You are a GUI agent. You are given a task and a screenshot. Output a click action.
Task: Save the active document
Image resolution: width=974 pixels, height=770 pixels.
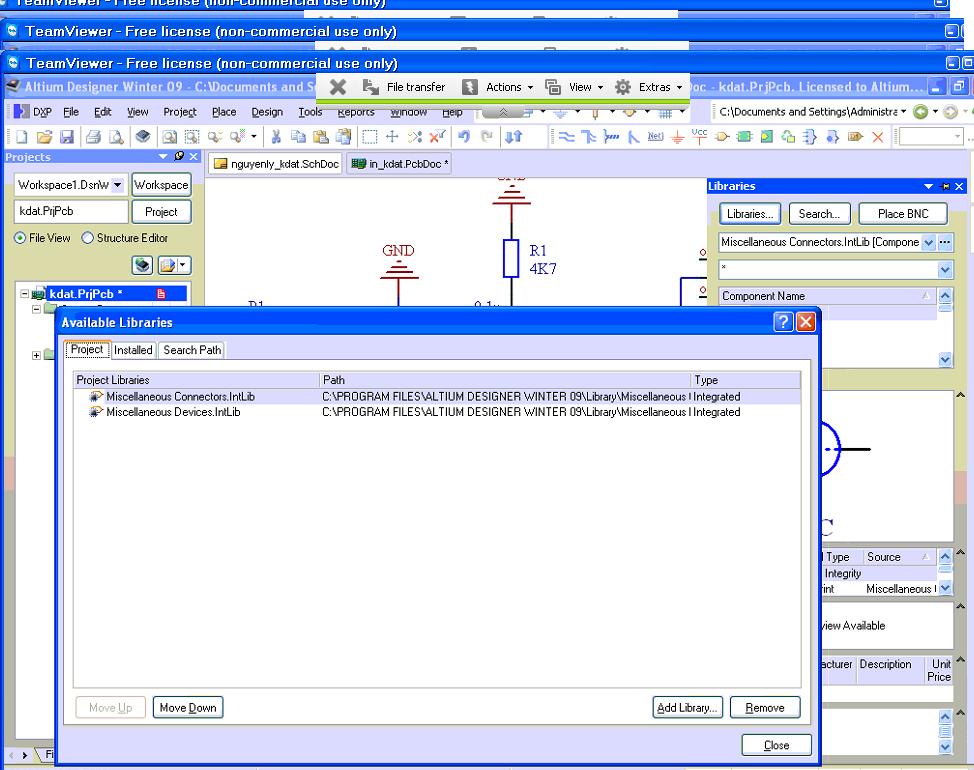point(67,137)
